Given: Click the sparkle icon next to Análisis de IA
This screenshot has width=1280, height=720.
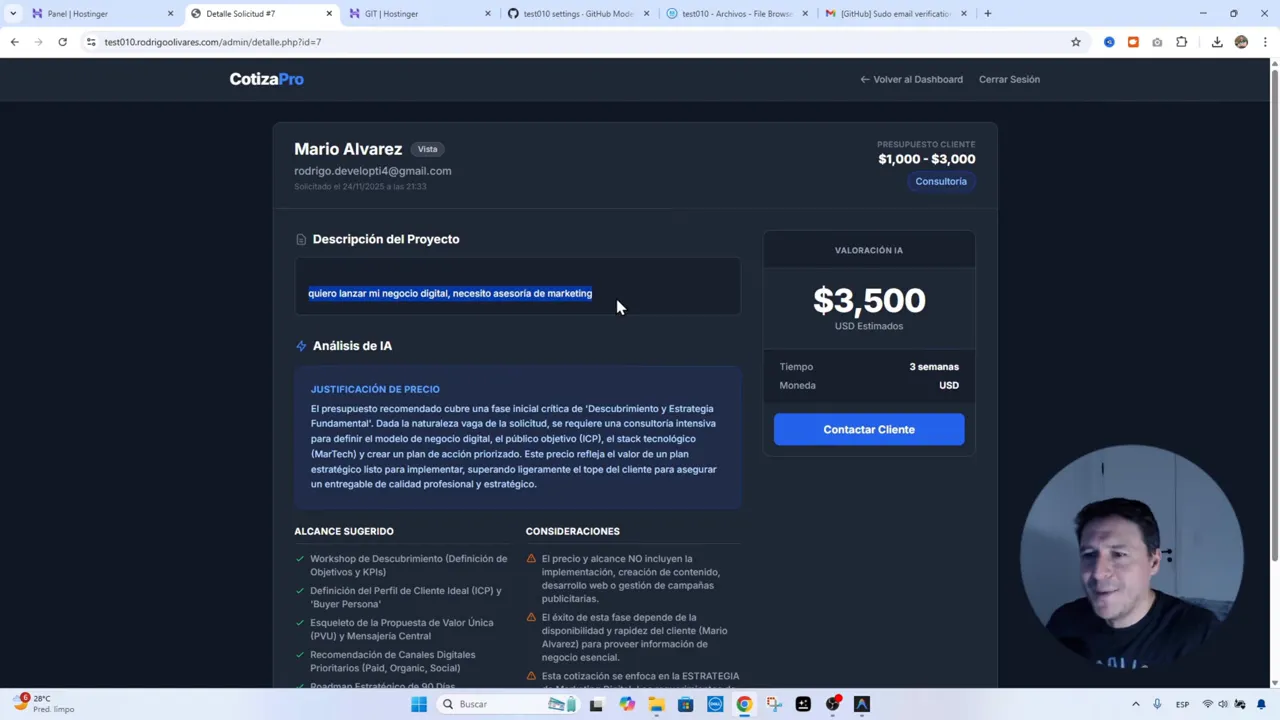Looking at the screenshot, I should 301,345.
